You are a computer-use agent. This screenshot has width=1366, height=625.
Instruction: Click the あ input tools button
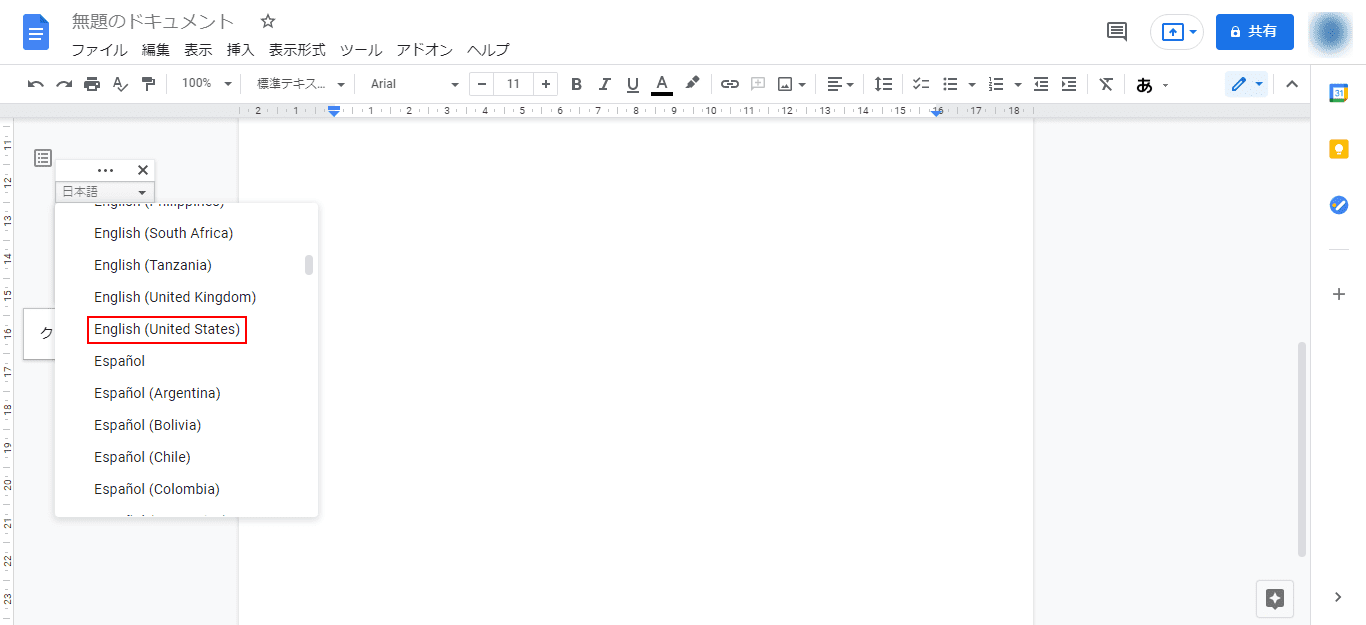1144,85
